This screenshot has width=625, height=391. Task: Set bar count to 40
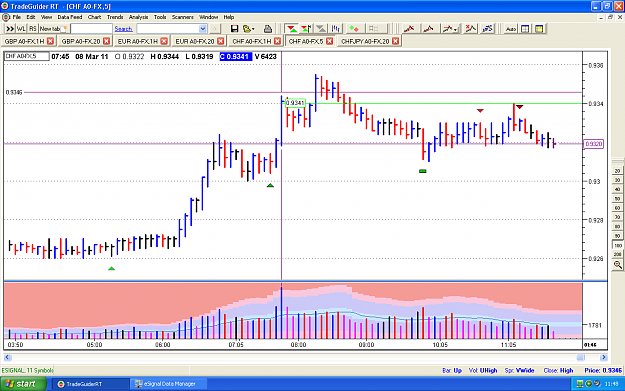point(617,189)
